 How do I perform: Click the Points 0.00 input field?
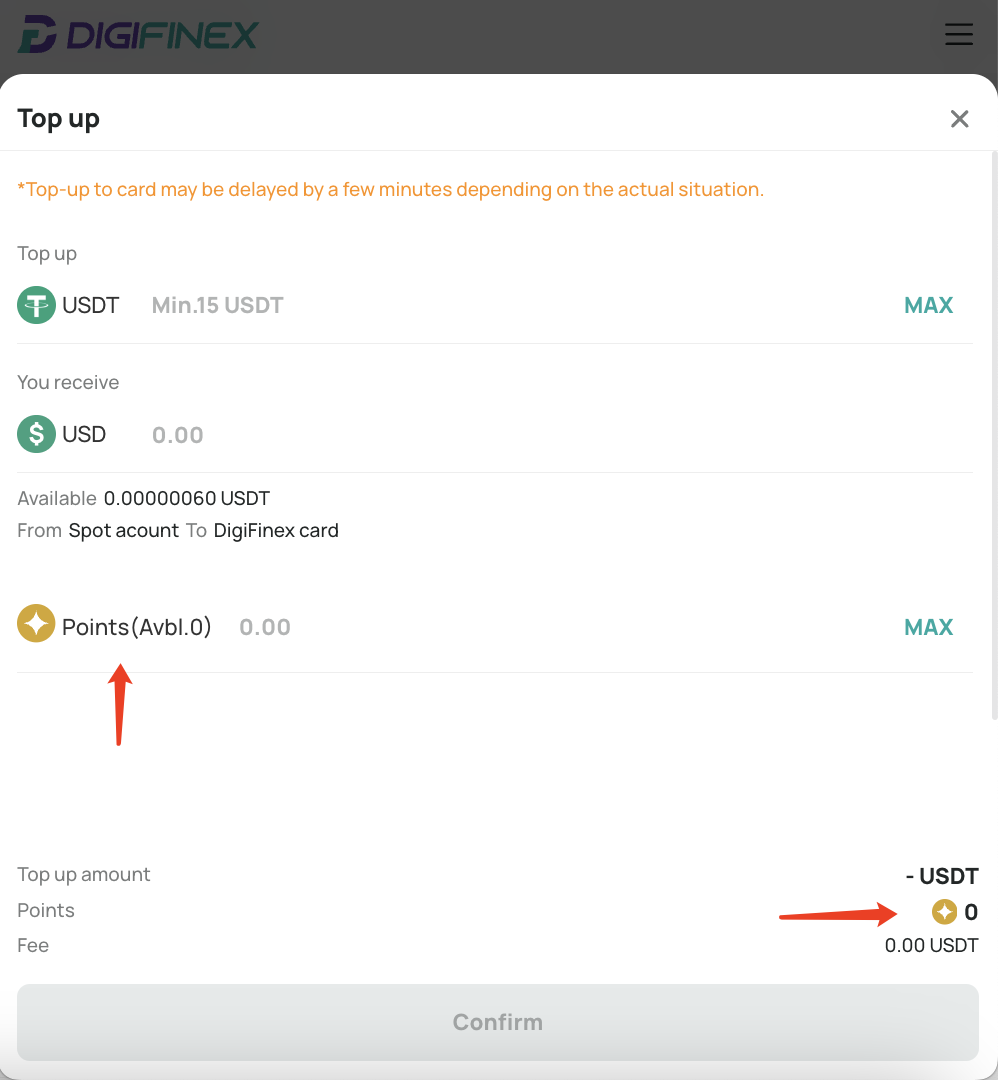coord(565,627)
